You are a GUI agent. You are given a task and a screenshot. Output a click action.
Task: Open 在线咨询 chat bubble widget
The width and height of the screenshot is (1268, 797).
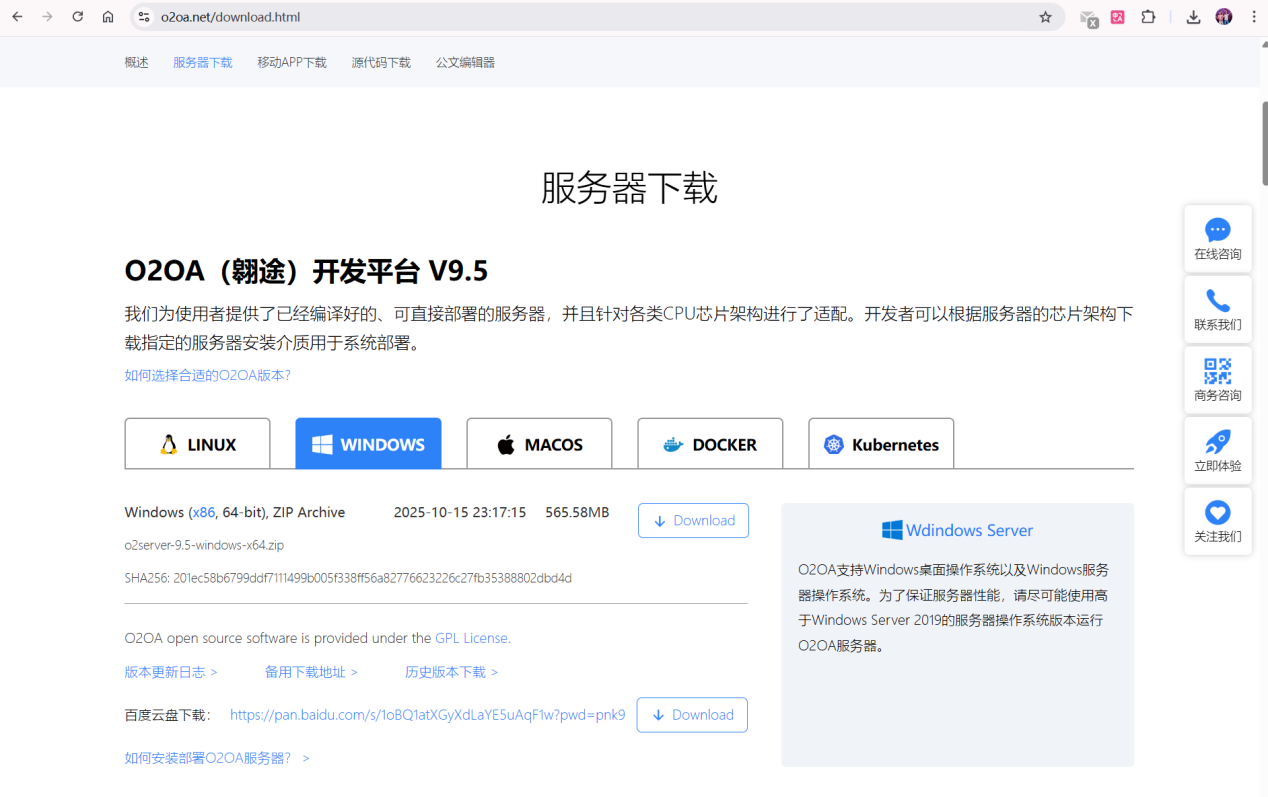[x=1217, y=239]
